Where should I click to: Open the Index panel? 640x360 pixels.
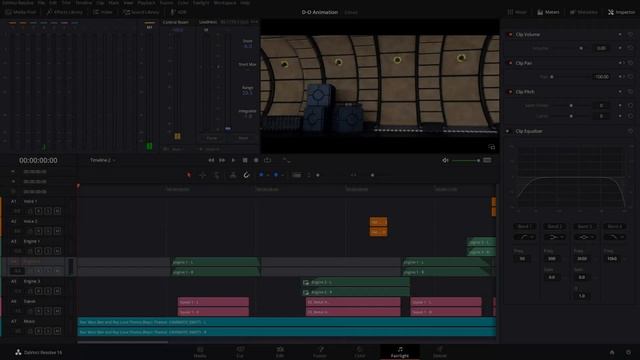coord(103,12)
